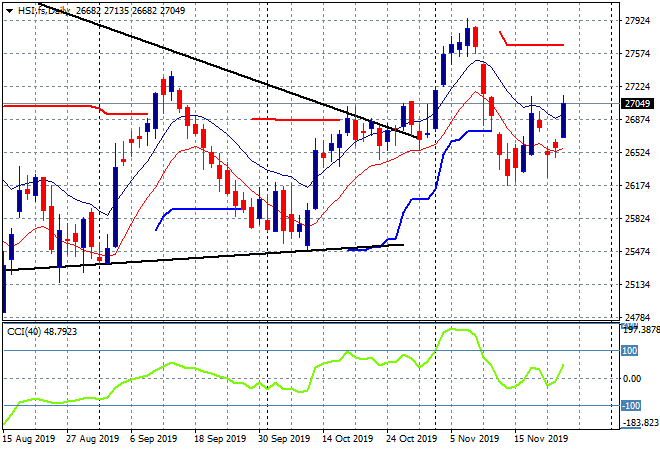Click the 26524 price axis label
660x450 pixels.
[637, 152]
